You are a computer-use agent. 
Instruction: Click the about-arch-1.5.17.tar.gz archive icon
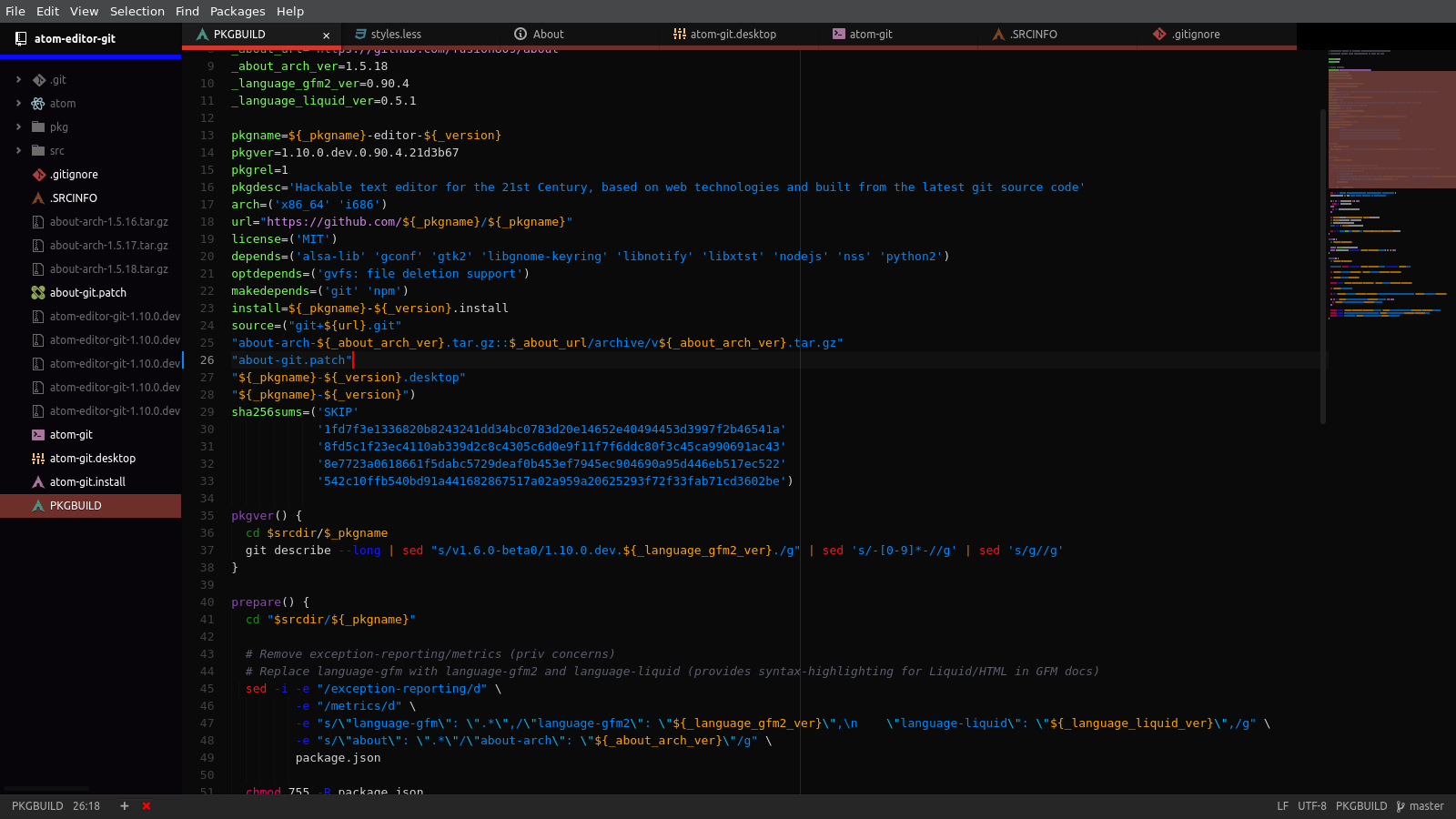click(38, 246)
